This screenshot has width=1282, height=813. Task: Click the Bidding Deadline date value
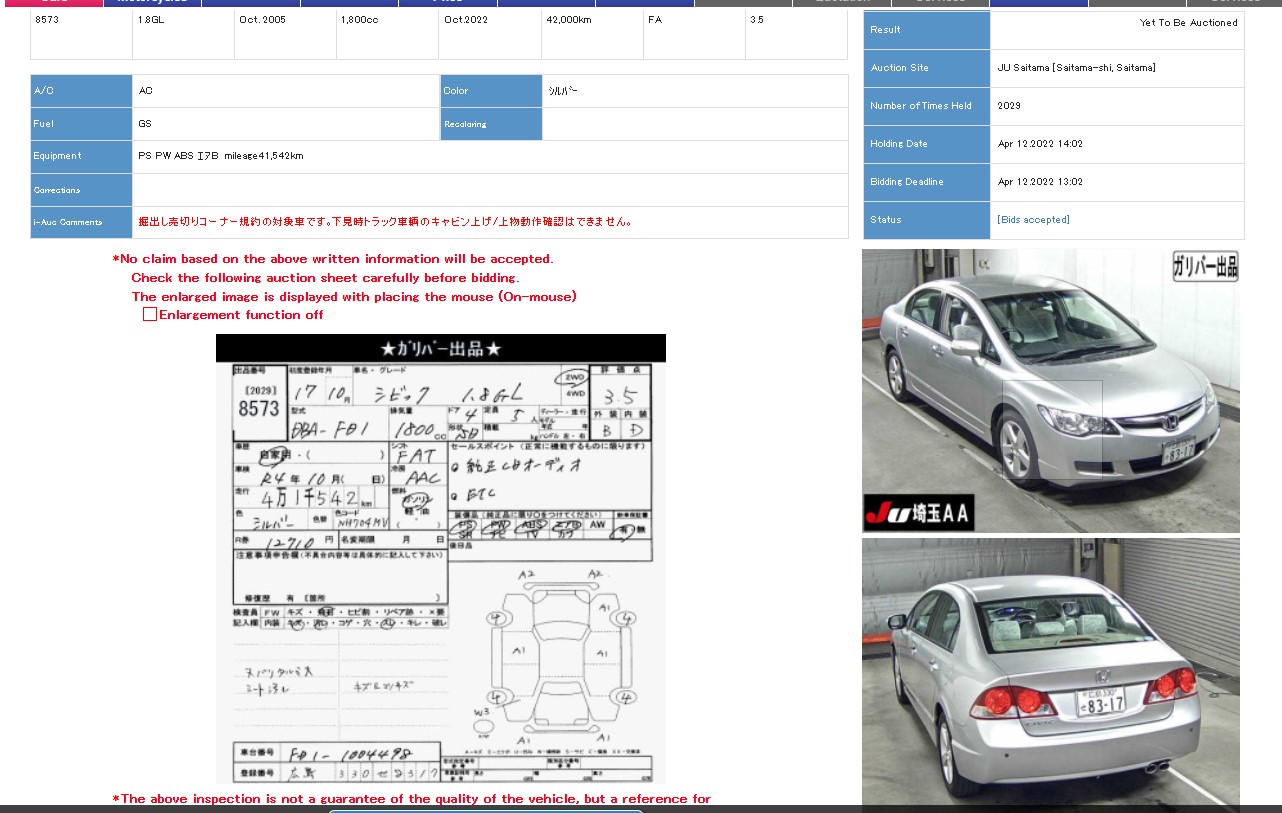pyautogui.click(x=1040, y=182)
